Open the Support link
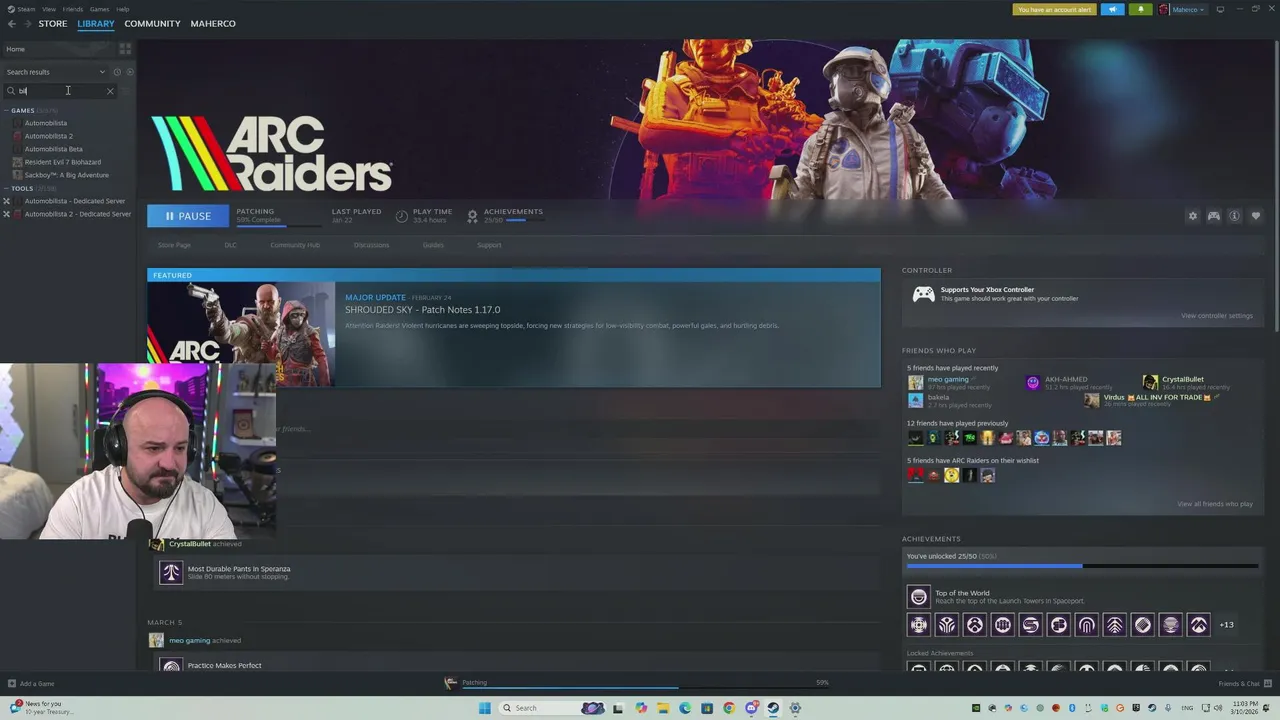Screen dimensions: 1280x720 (489, 245)
